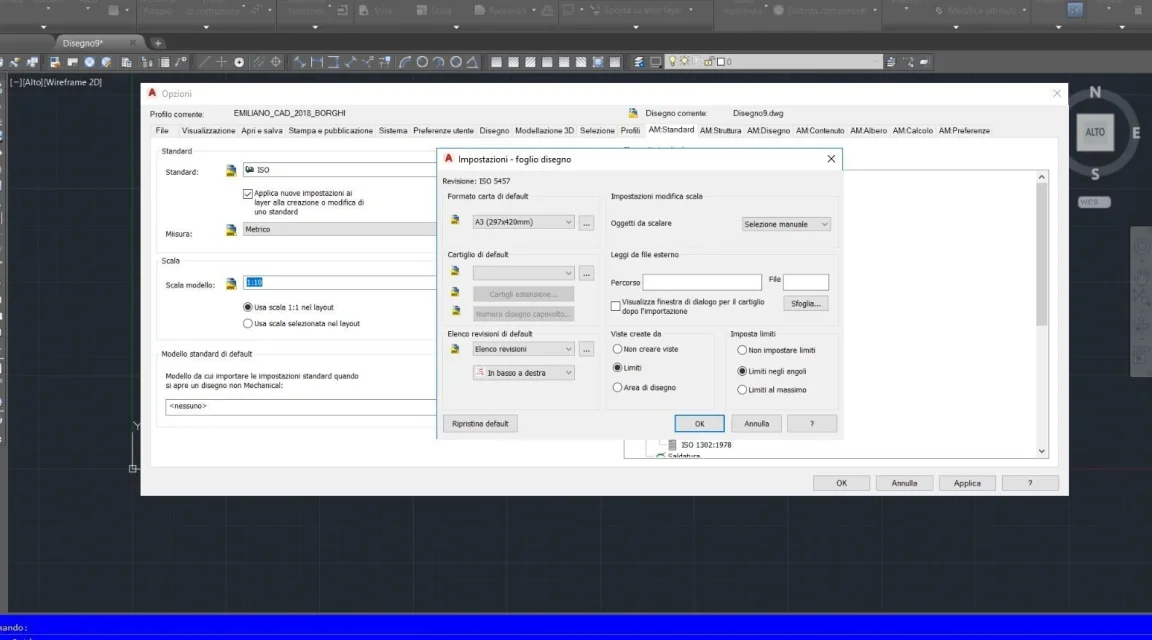Select the white donut icon in the toolbar
1152x640 pixels.
pos(239,62)
